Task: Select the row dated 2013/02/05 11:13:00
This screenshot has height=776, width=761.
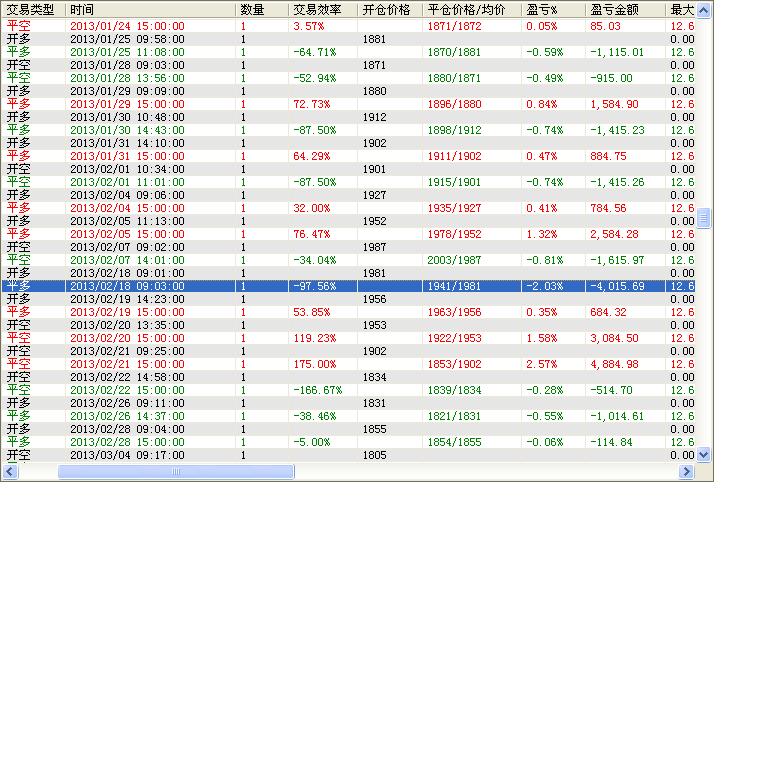Action: tap(348, 221)
